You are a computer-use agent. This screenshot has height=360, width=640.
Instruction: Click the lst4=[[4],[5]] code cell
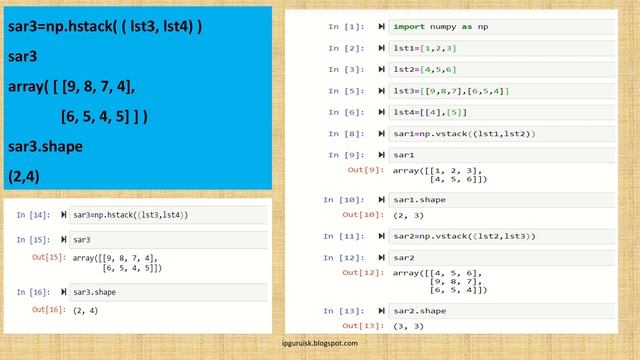(502, 112)
